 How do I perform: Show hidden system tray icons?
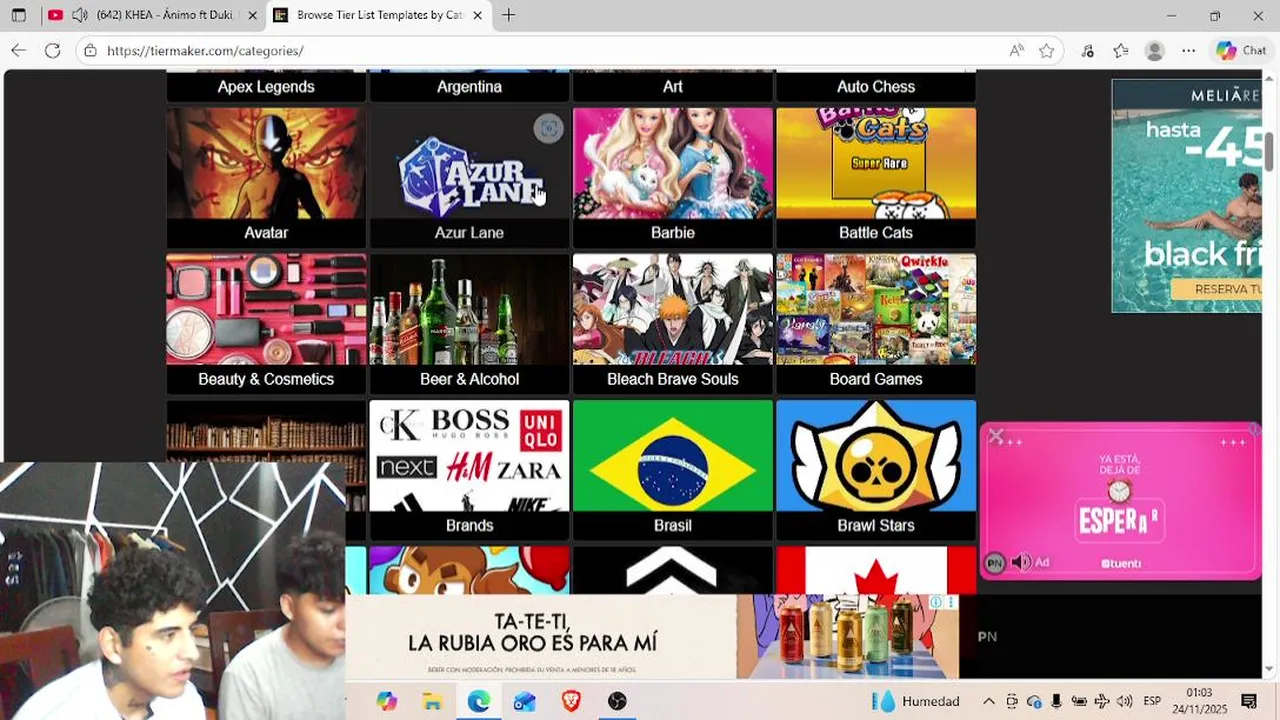989,701
